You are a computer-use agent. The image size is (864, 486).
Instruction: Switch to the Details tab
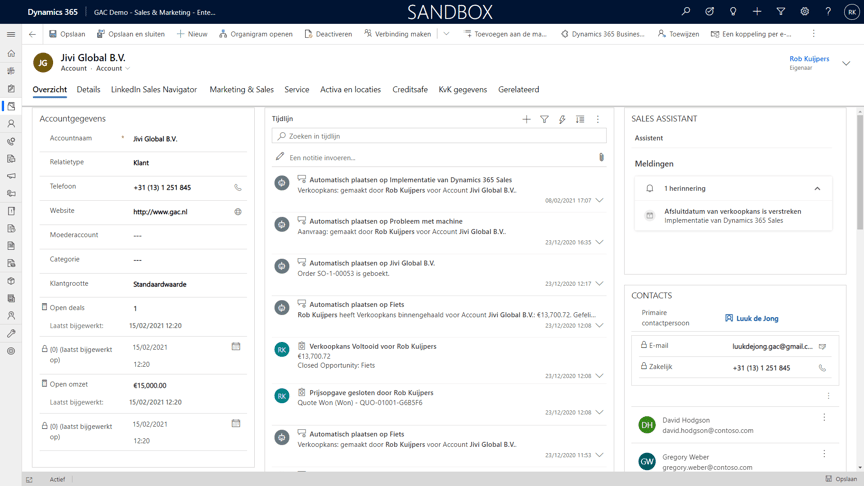pyautogui.click(x=88, y=89)
